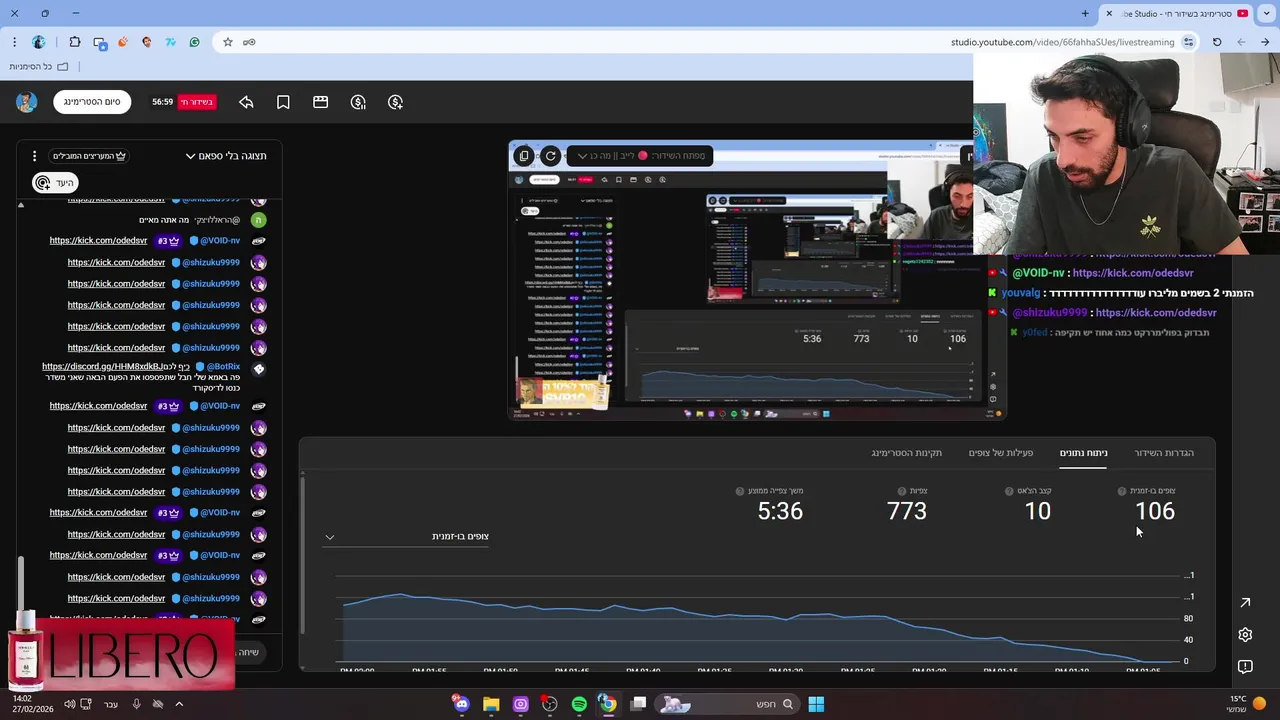Screen dimensions: 1280x720
Task: Open all bookmarks folder כל הסימניות
Action: tap(38, 67)
